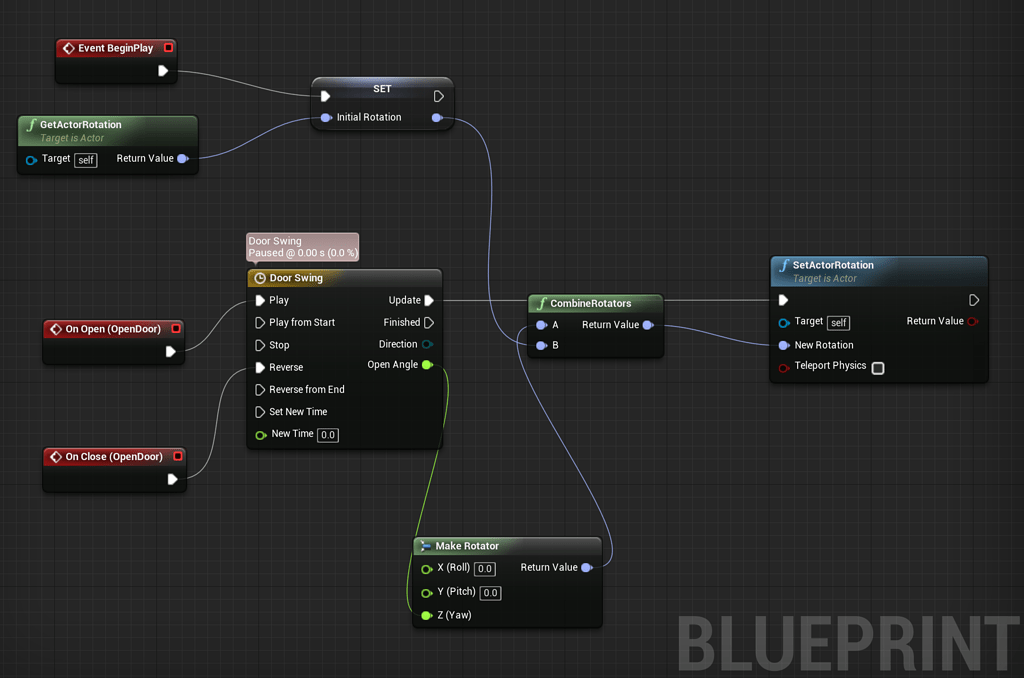Click SetActorRotation Return Value output pin
The height and width of the screenshot is (678, 1024).
pyautogui.click(x=973, y=321)
